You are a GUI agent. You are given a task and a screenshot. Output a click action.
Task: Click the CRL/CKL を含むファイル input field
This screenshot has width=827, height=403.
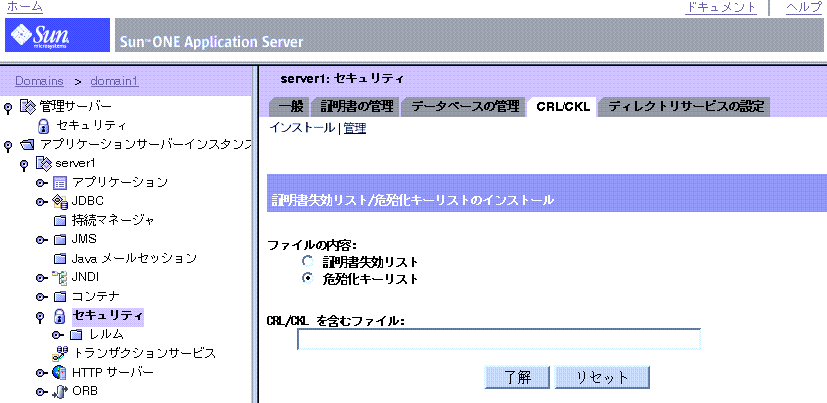click(499, 339)
